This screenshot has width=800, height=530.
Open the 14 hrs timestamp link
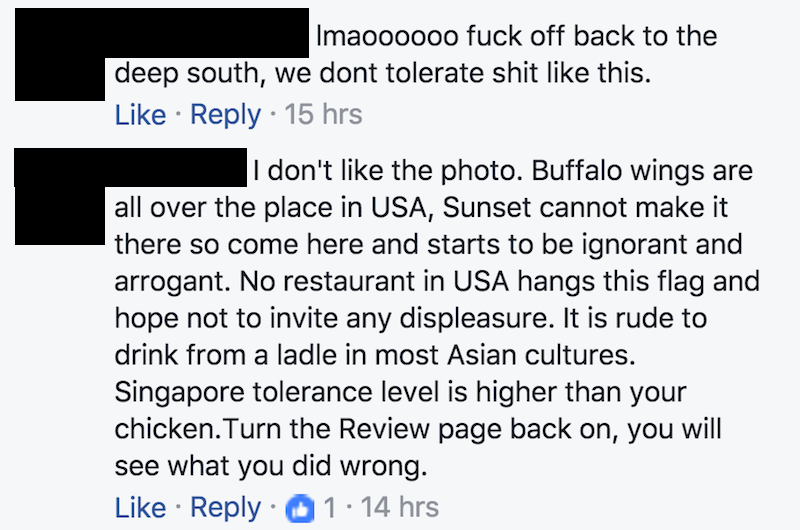point(399,507)
